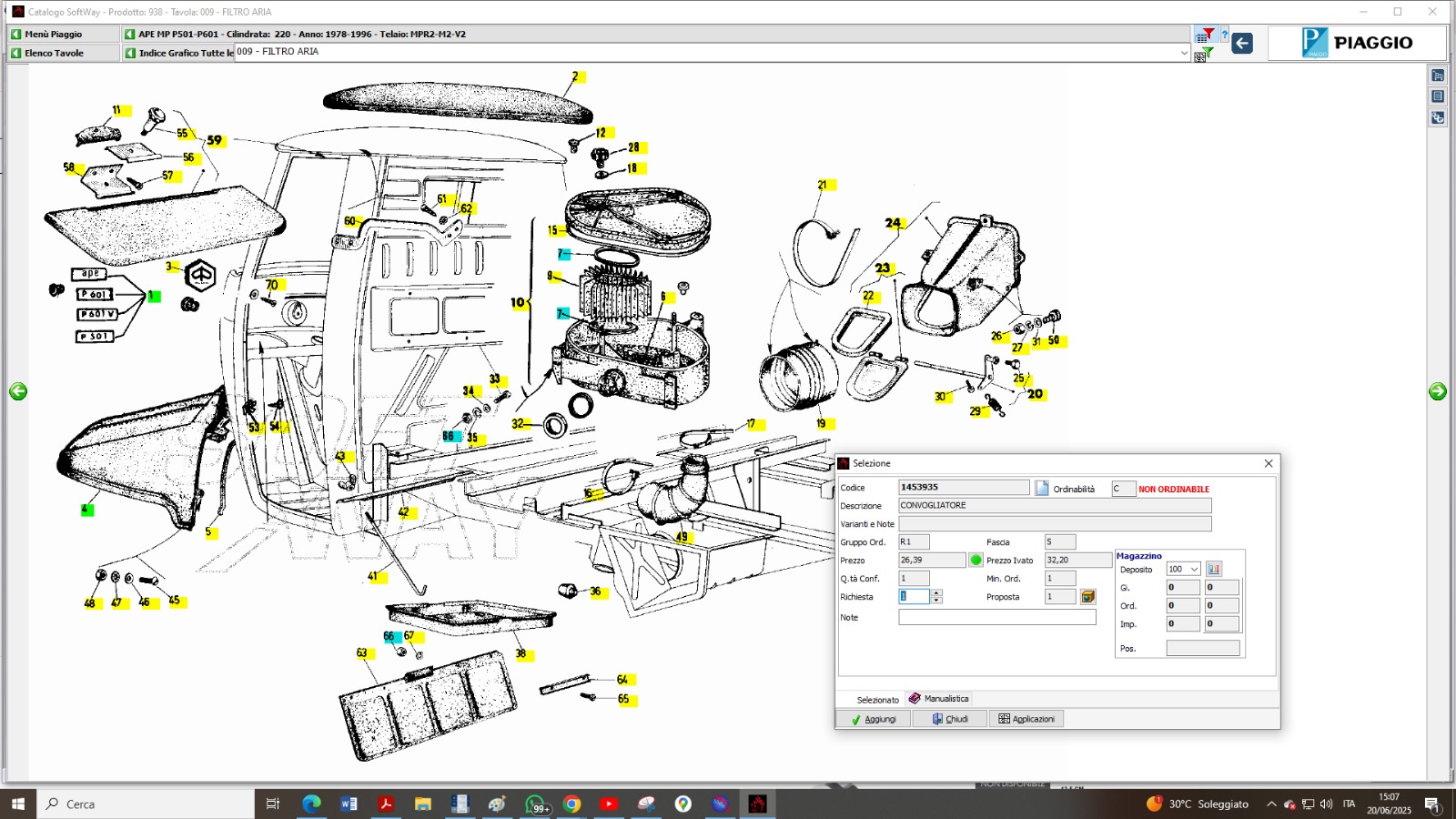
Task: Open warehouse chart icon next to Deposito
Action: coord(1214,569)
